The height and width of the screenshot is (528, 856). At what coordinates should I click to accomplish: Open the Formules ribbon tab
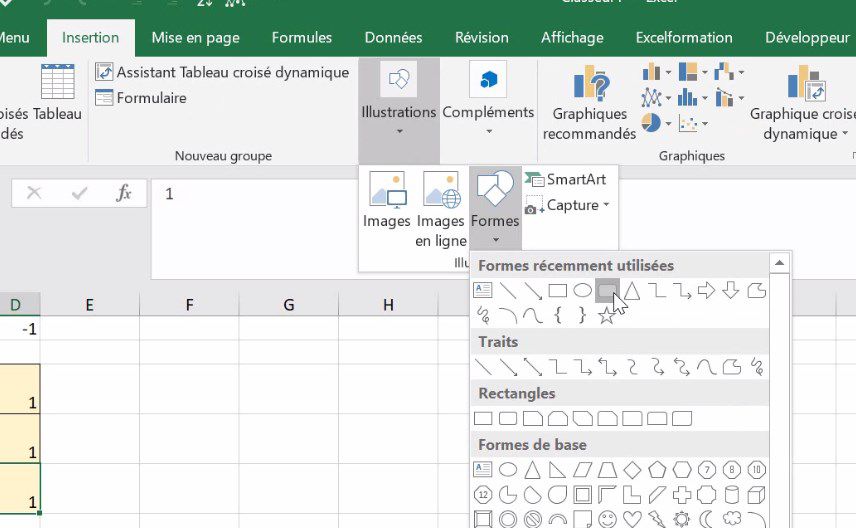coord(302,38)
